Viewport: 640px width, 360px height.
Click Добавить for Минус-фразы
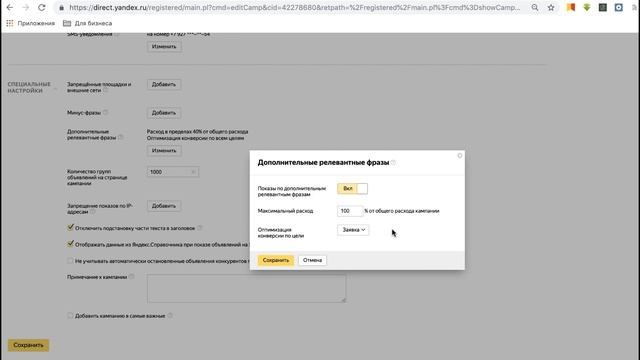(164, 113)
